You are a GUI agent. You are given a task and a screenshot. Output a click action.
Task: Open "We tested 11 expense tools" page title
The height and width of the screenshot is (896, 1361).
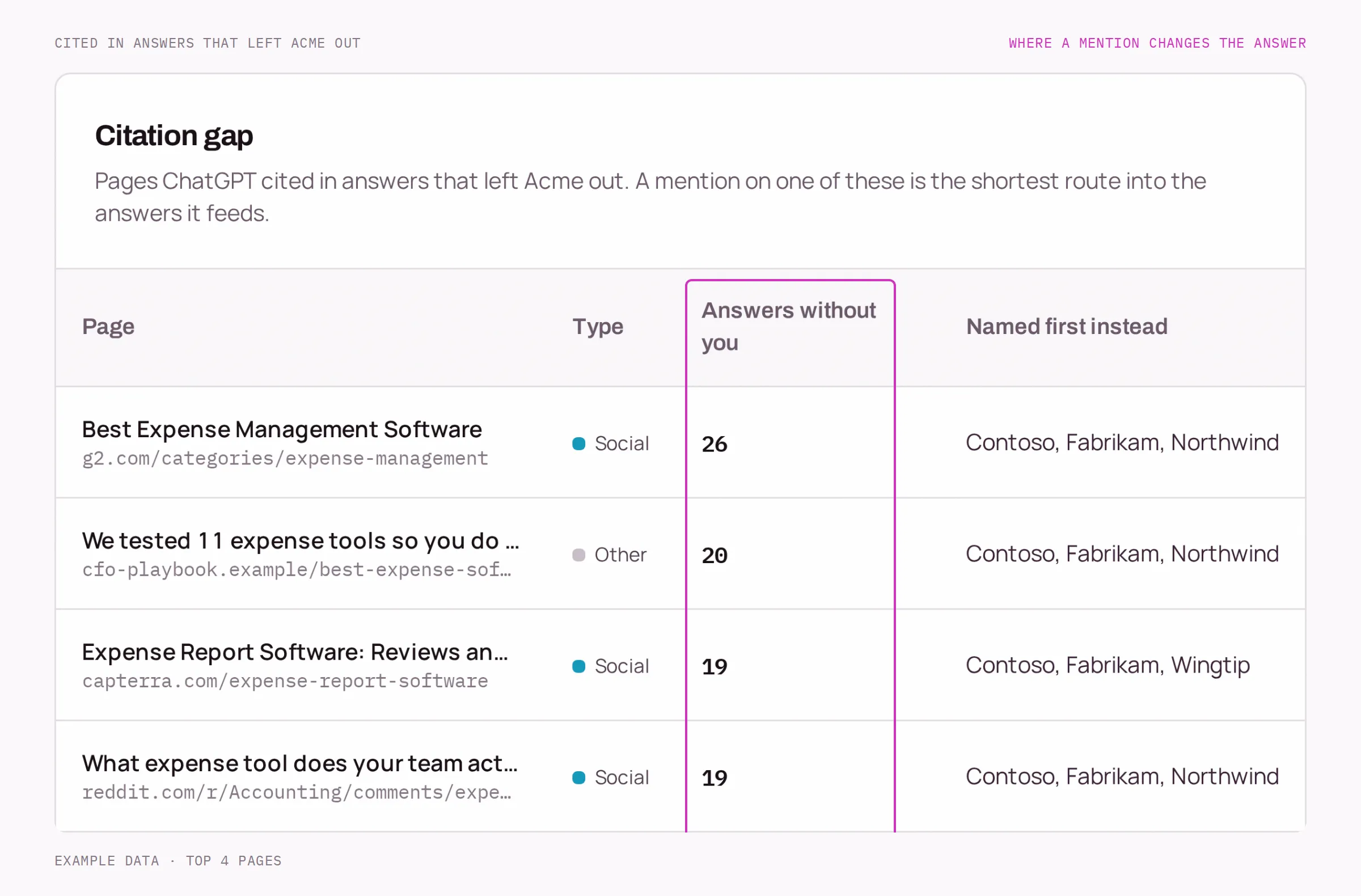tap(301, 541)
